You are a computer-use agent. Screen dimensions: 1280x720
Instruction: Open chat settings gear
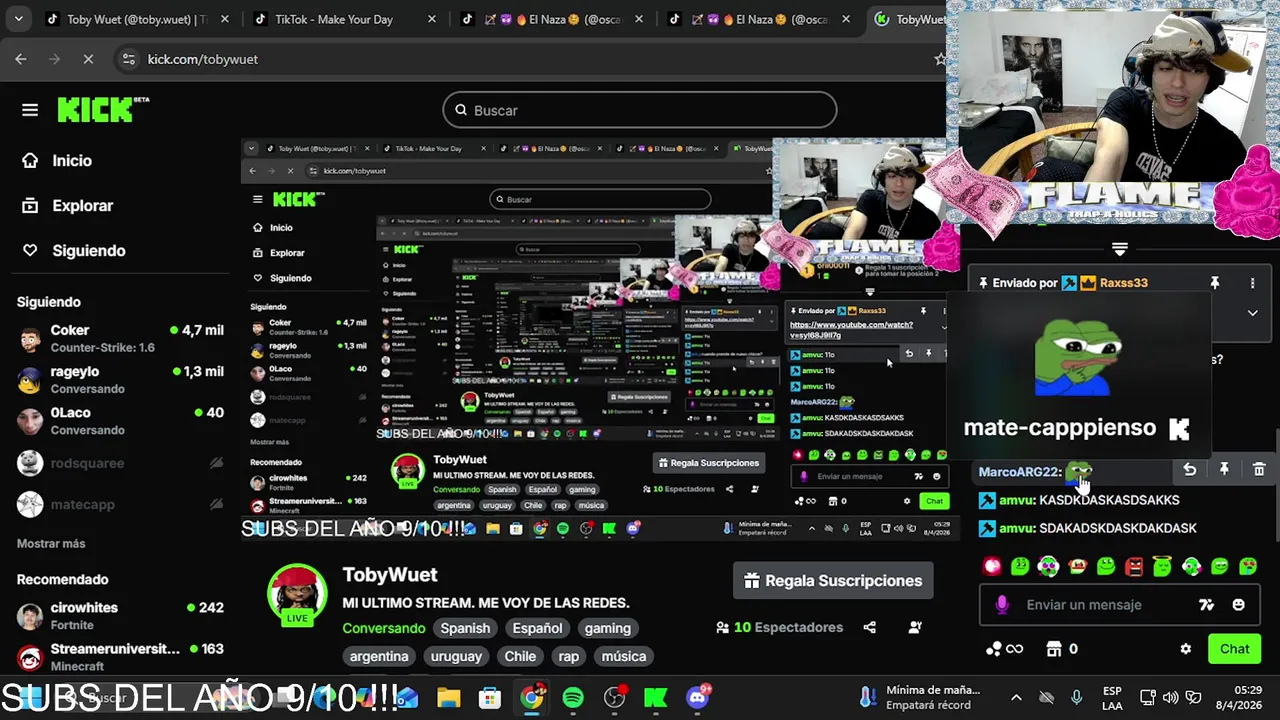pos(1185,649)
